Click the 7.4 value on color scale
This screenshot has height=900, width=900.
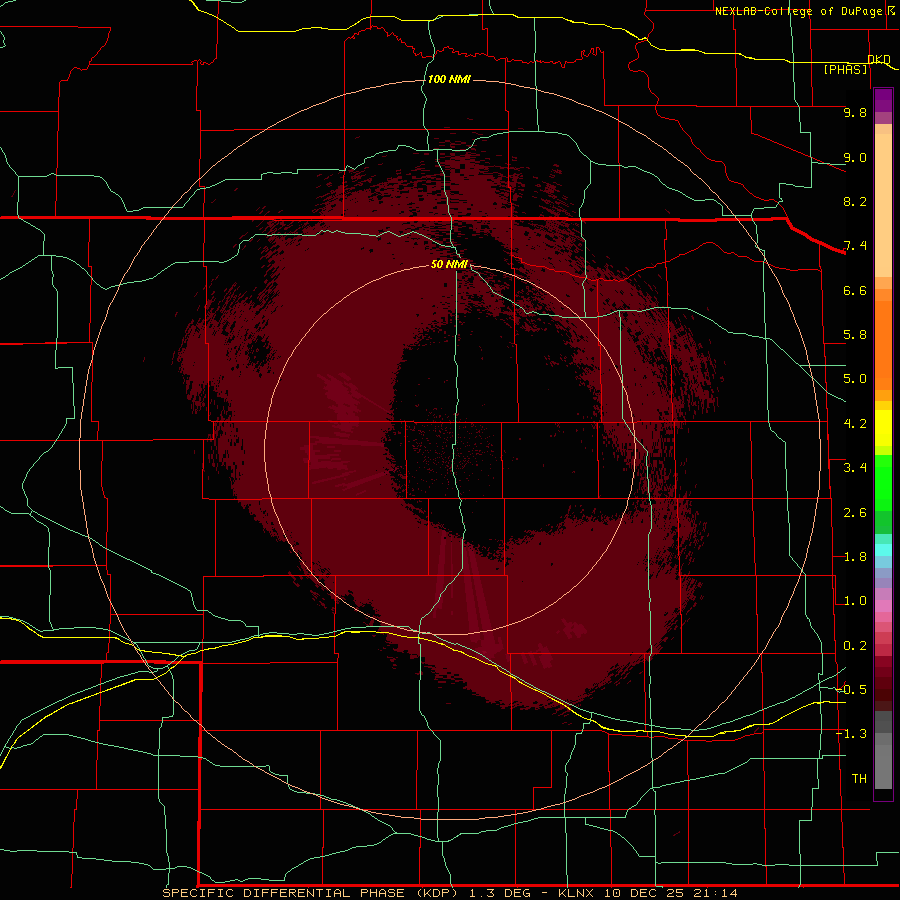pos(855,246)
